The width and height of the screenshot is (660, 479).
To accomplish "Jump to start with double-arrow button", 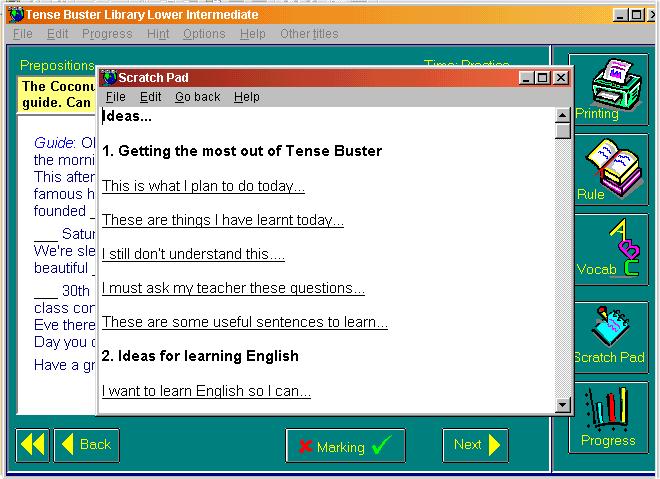I will (x=33, y=445).
